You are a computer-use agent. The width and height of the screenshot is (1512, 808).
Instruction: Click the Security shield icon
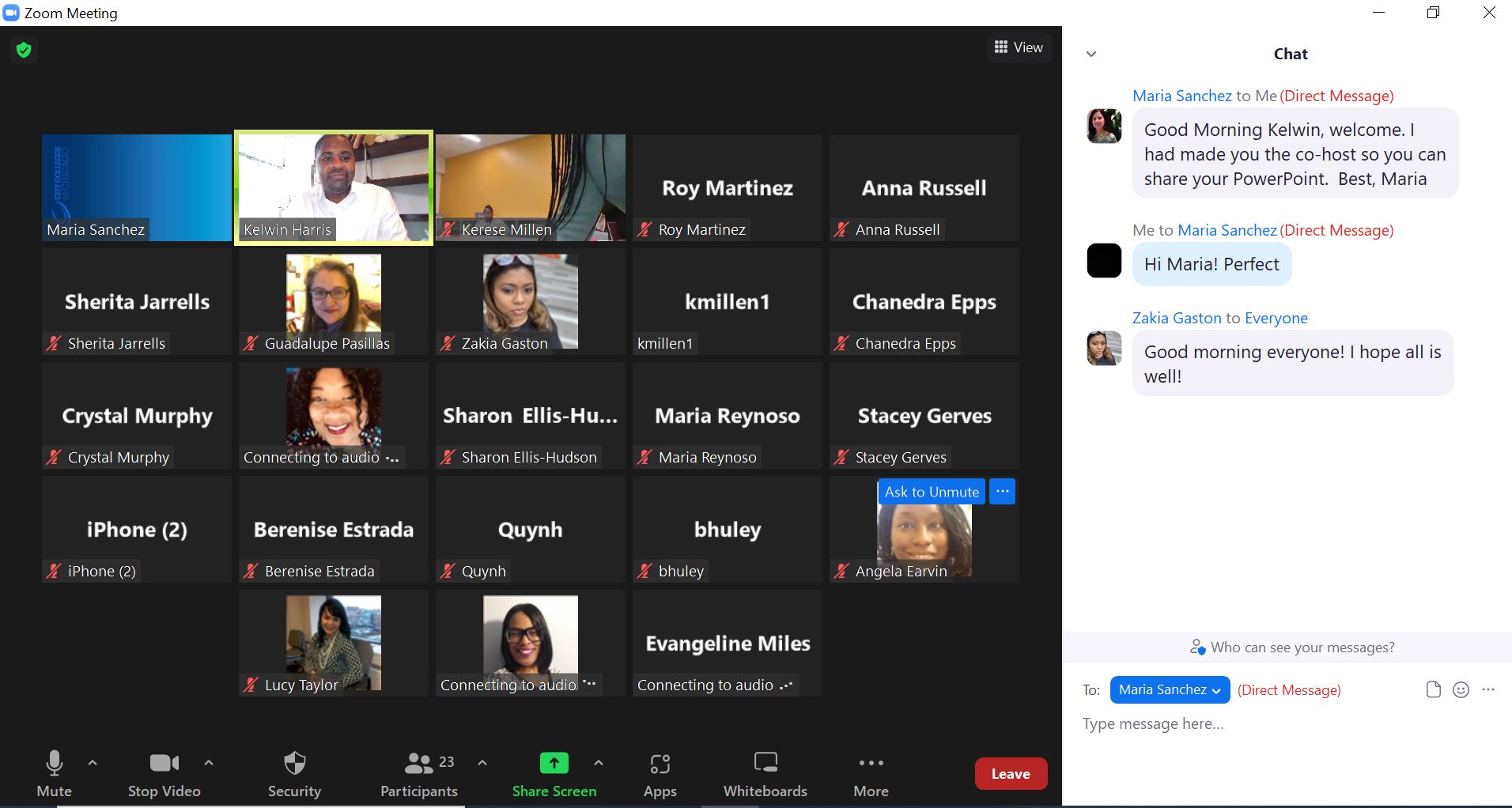294,764
